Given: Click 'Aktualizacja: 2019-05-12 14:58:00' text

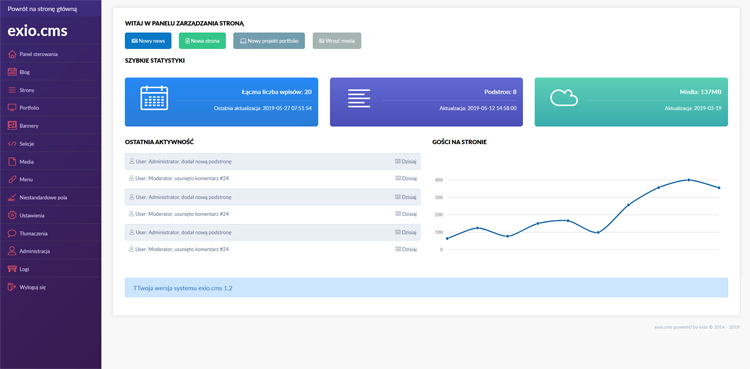Looking at the screenshot, I should (478, 109).
